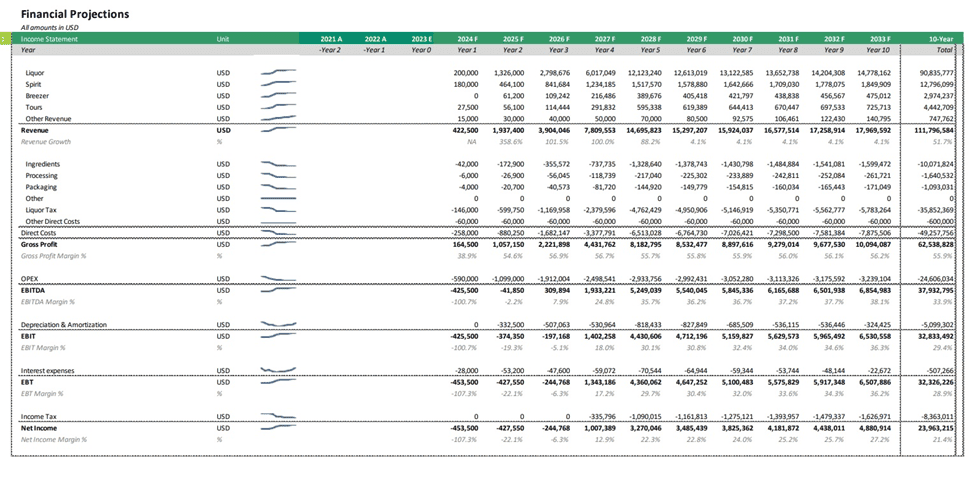Select the '2033 F' column header

click(879, 39)
